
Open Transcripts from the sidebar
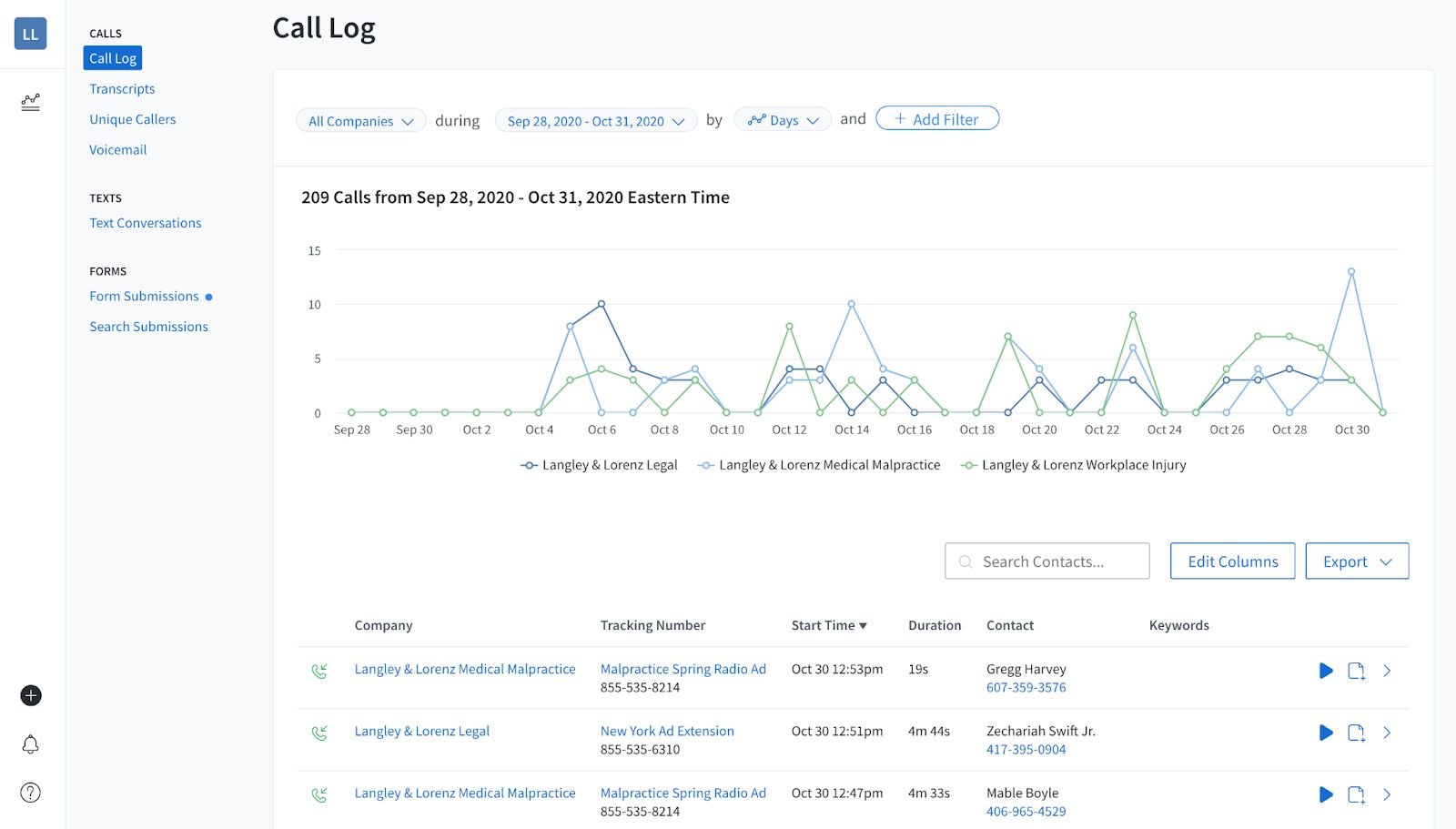[122, 88]
